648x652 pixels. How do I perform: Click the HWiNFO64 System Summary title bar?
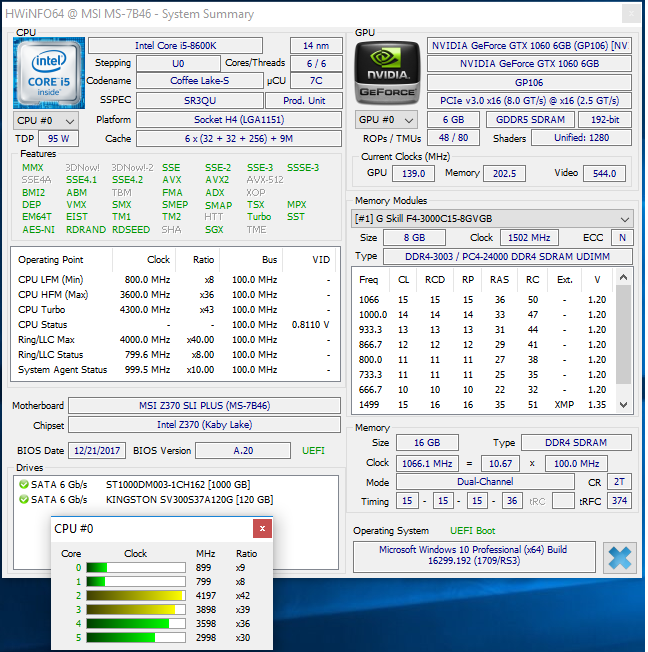312,14
